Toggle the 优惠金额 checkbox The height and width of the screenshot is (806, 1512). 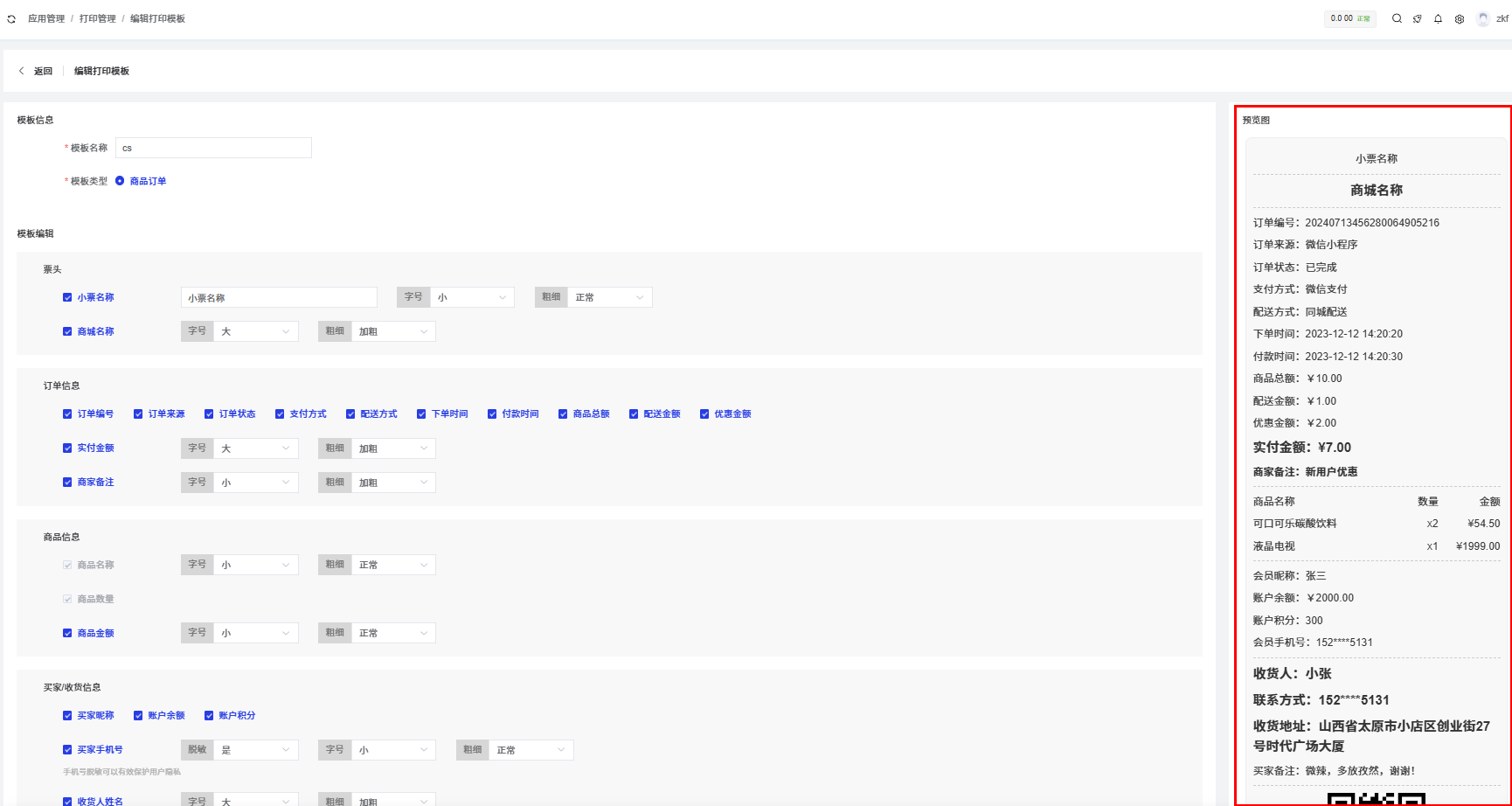pos(704,414)
